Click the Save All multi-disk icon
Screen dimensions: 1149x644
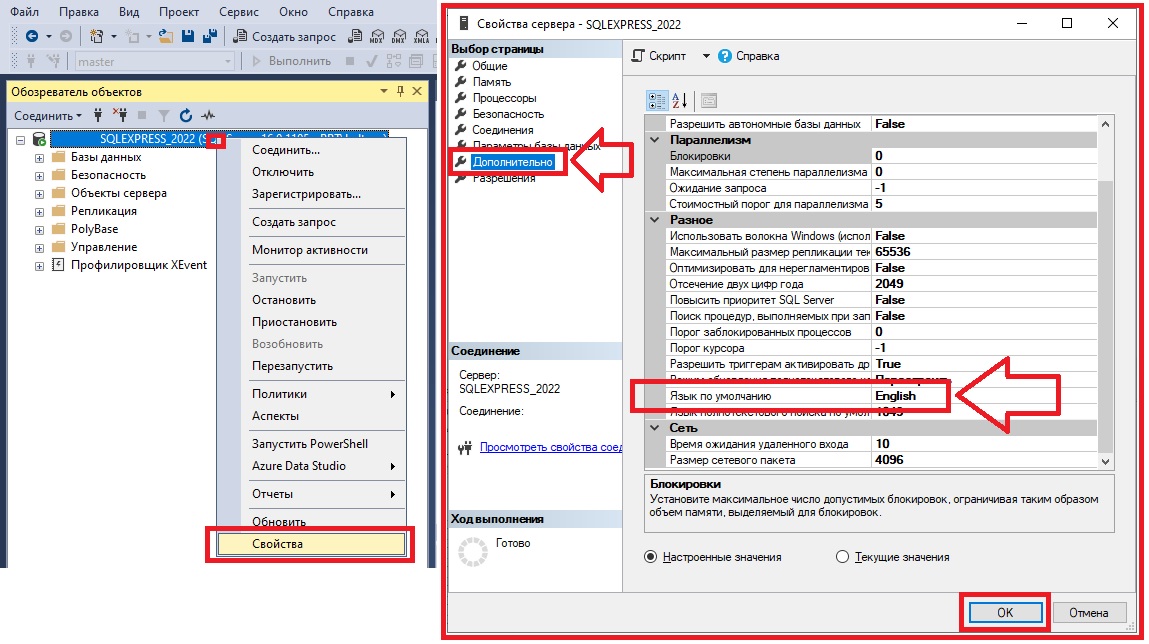point(210,36)
